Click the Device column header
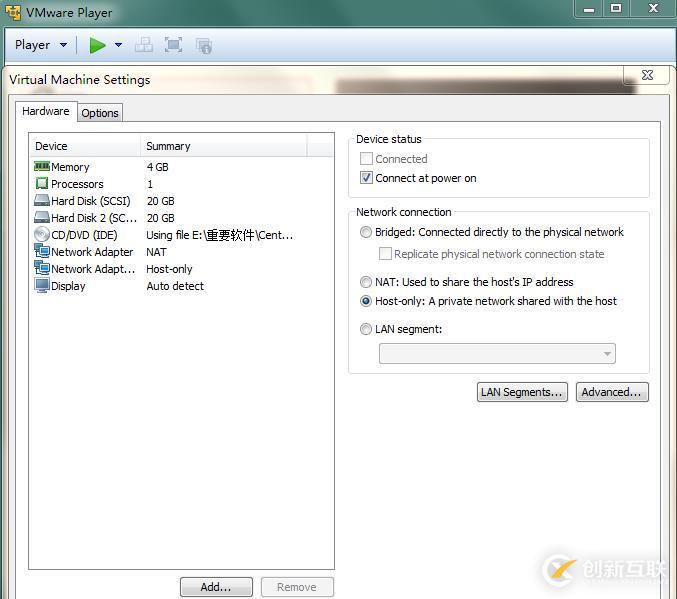This screenshot has height=599, width=677. (85, 146)
